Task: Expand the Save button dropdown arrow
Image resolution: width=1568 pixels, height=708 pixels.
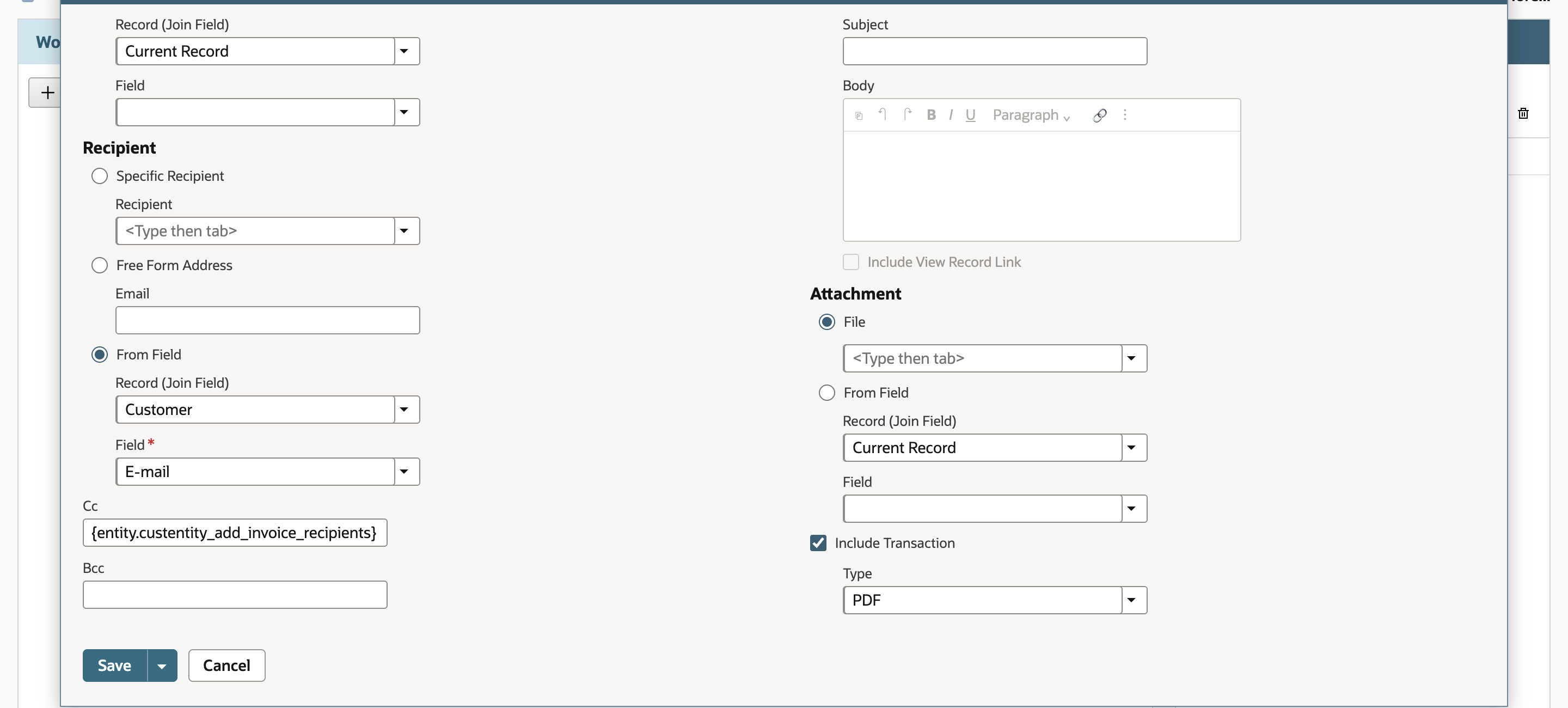Action: click(x=162, y=665)
